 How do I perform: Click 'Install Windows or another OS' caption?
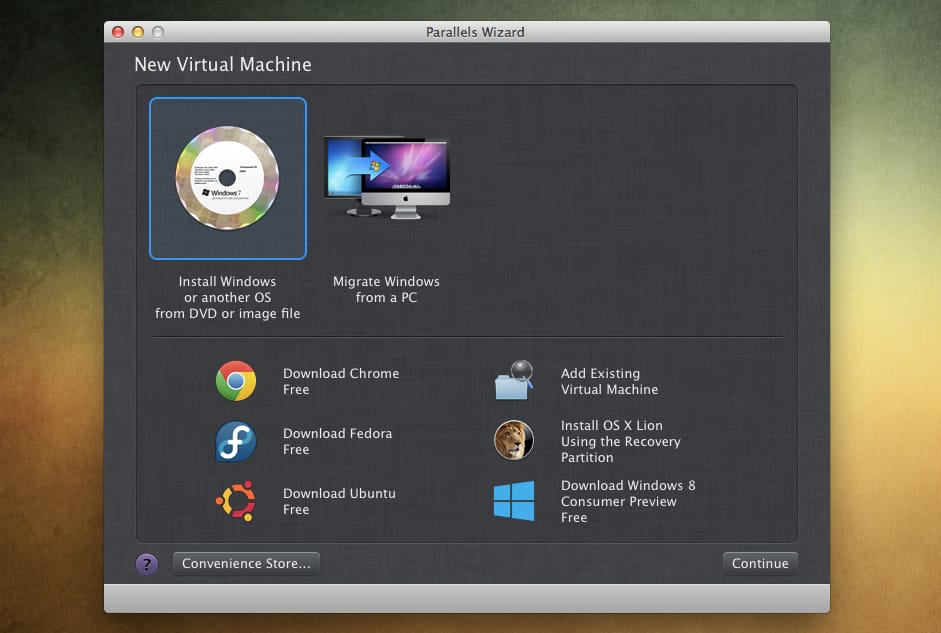[x=227, y=289]
